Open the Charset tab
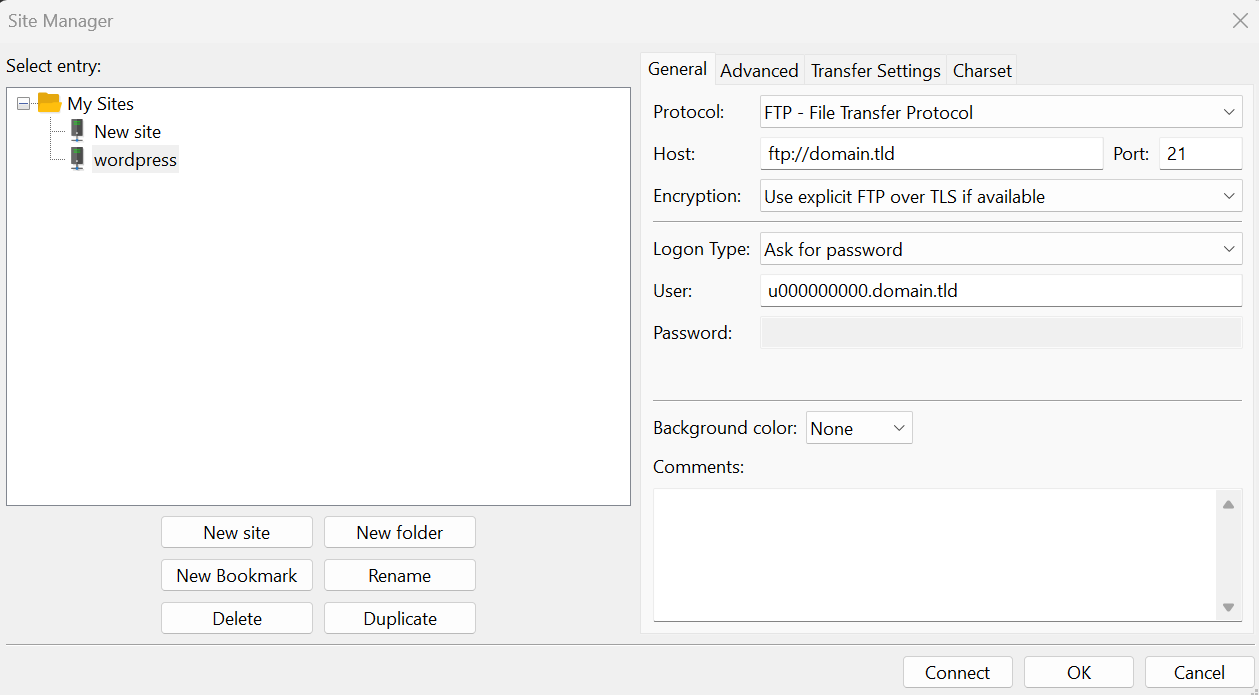 tap(981, 70)
